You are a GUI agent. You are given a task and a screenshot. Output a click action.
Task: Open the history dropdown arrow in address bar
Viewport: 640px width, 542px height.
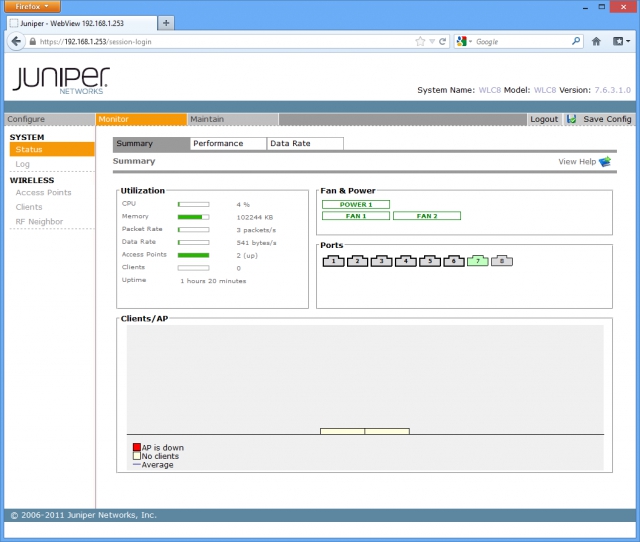432,42
